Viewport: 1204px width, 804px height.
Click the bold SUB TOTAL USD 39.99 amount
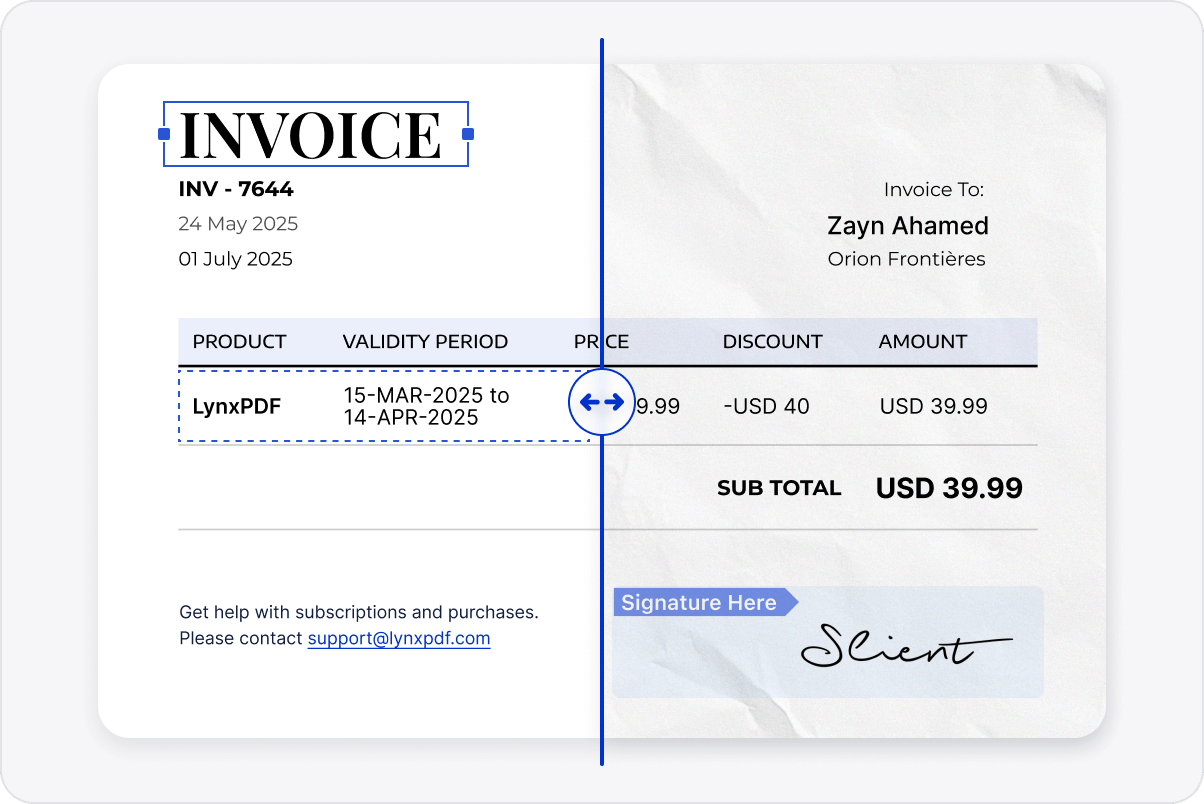[x=949, y=488]
